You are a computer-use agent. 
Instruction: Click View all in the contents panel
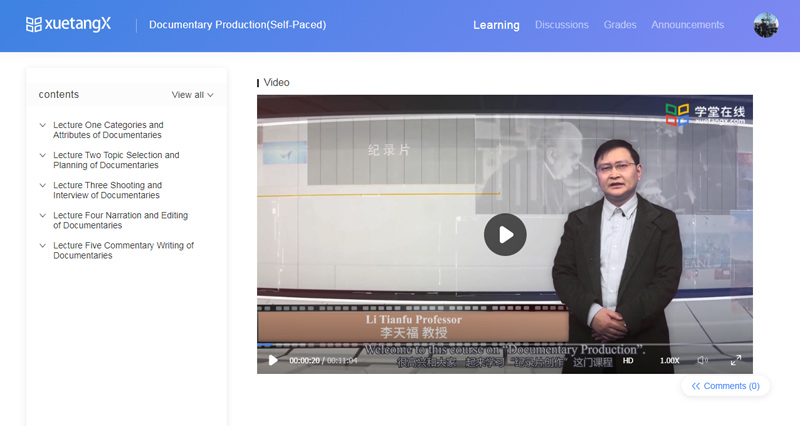point(192,95)
